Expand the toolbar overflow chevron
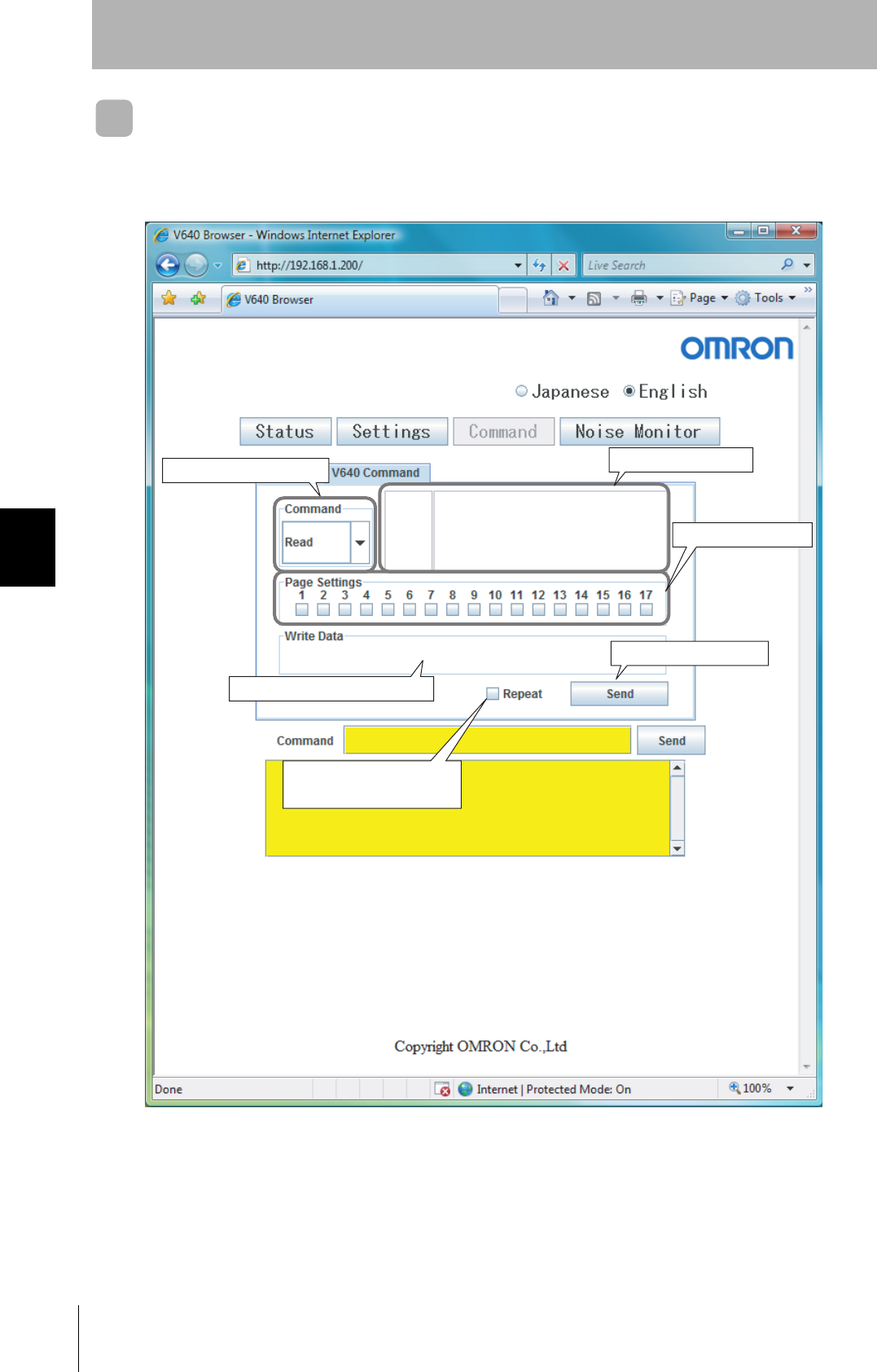877x1372 pixels. 808,291
